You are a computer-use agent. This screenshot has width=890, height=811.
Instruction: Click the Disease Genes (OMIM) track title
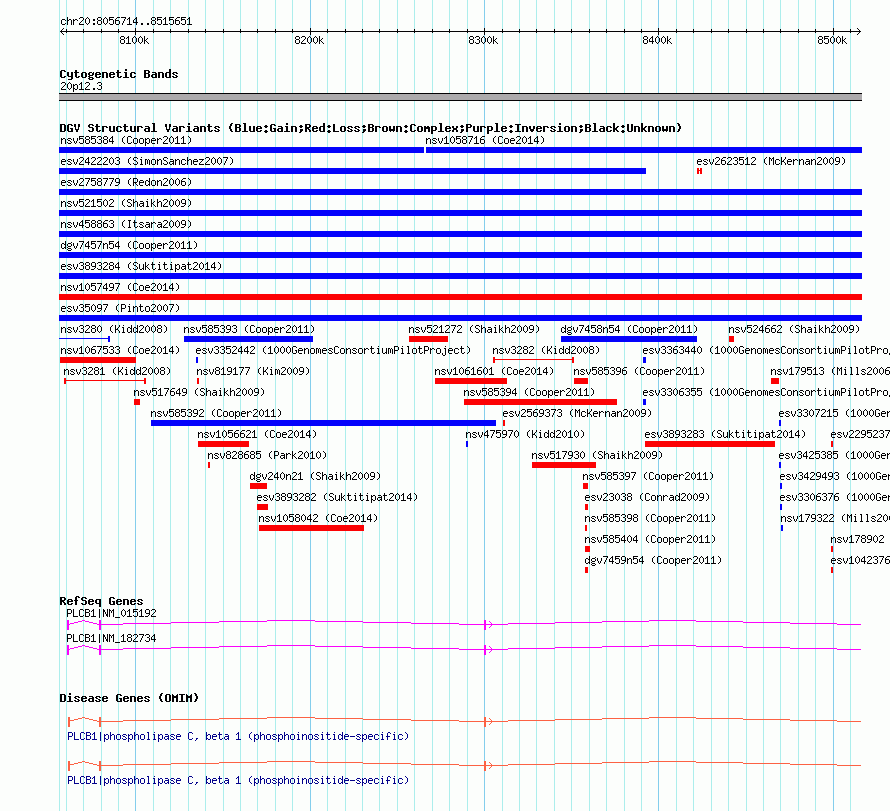click(129, 698)
